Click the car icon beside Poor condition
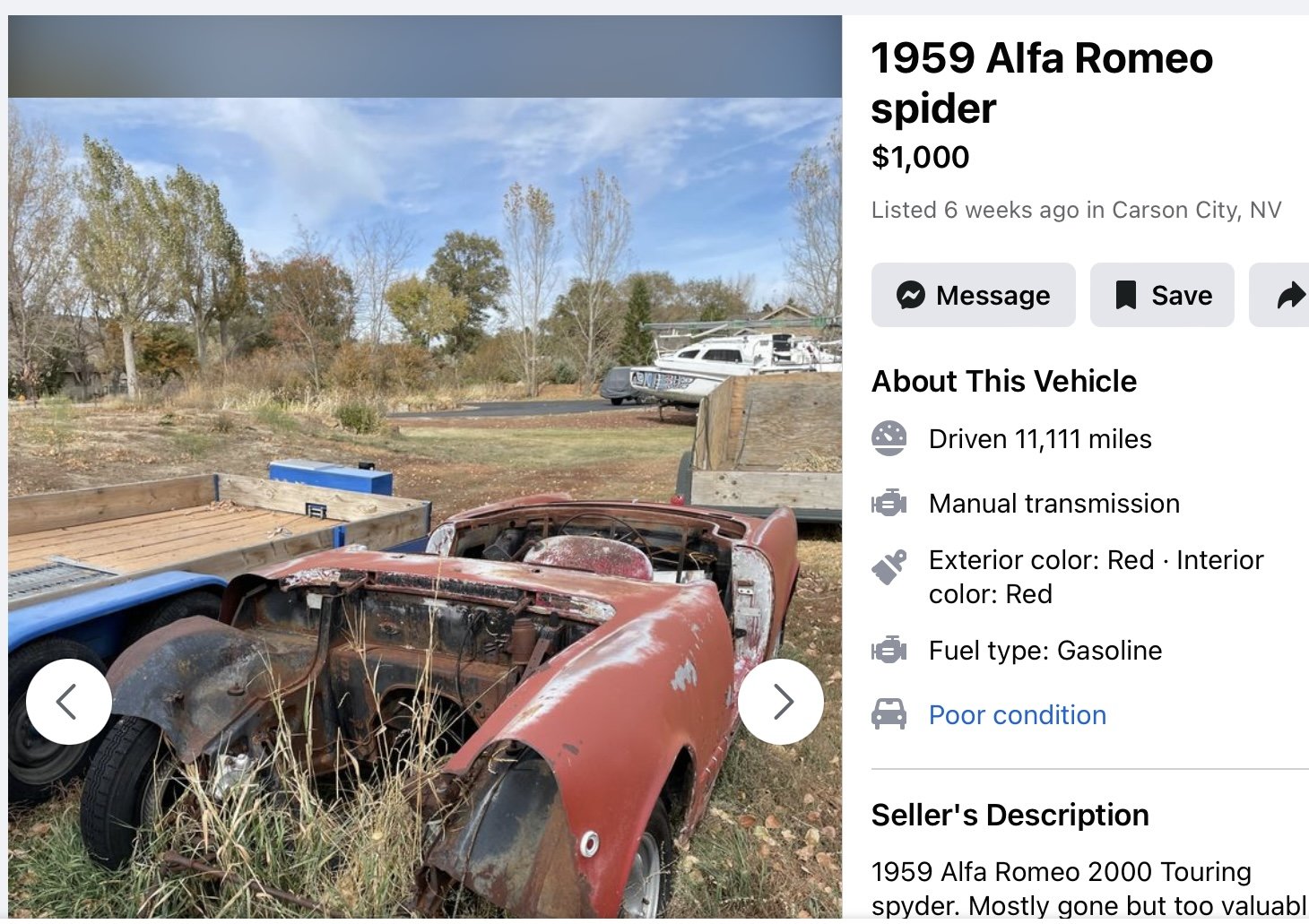Image resolution: width=1309 pixels, height=924 pixels. pos(889,714)
